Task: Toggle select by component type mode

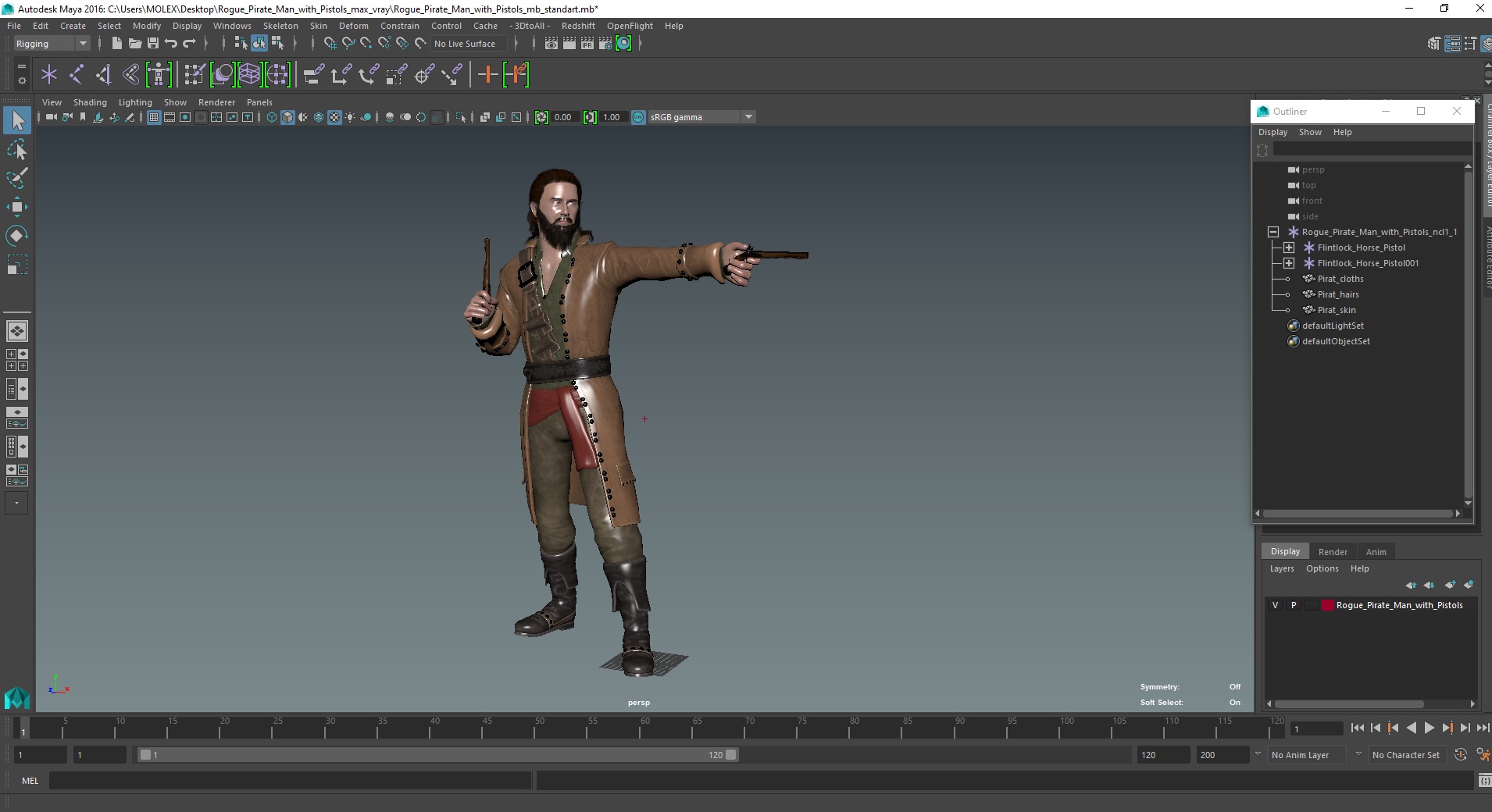Action: tap(277, 44)
